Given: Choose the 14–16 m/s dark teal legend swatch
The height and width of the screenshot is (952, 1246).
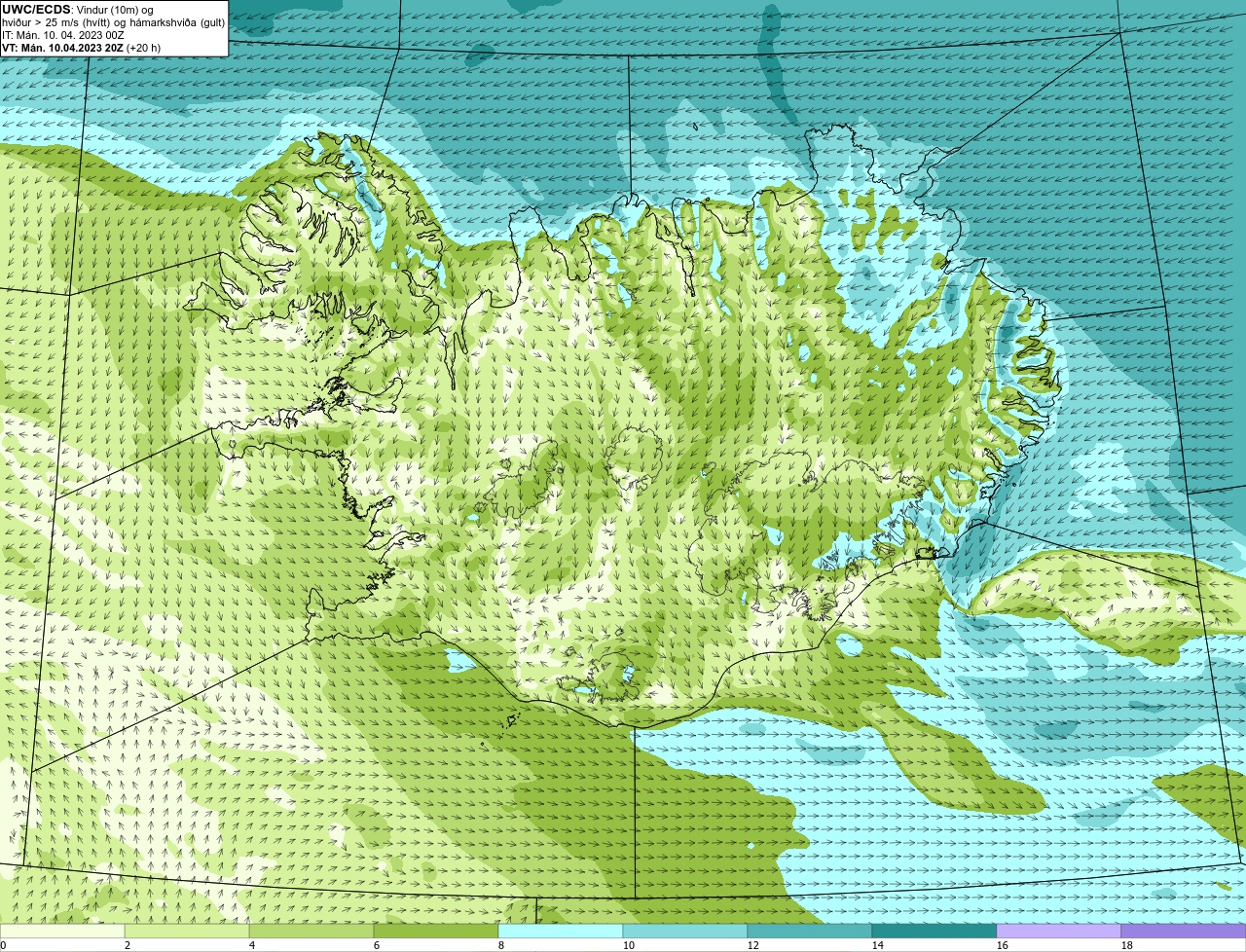Looking at the screenshot, I should 934,932.
